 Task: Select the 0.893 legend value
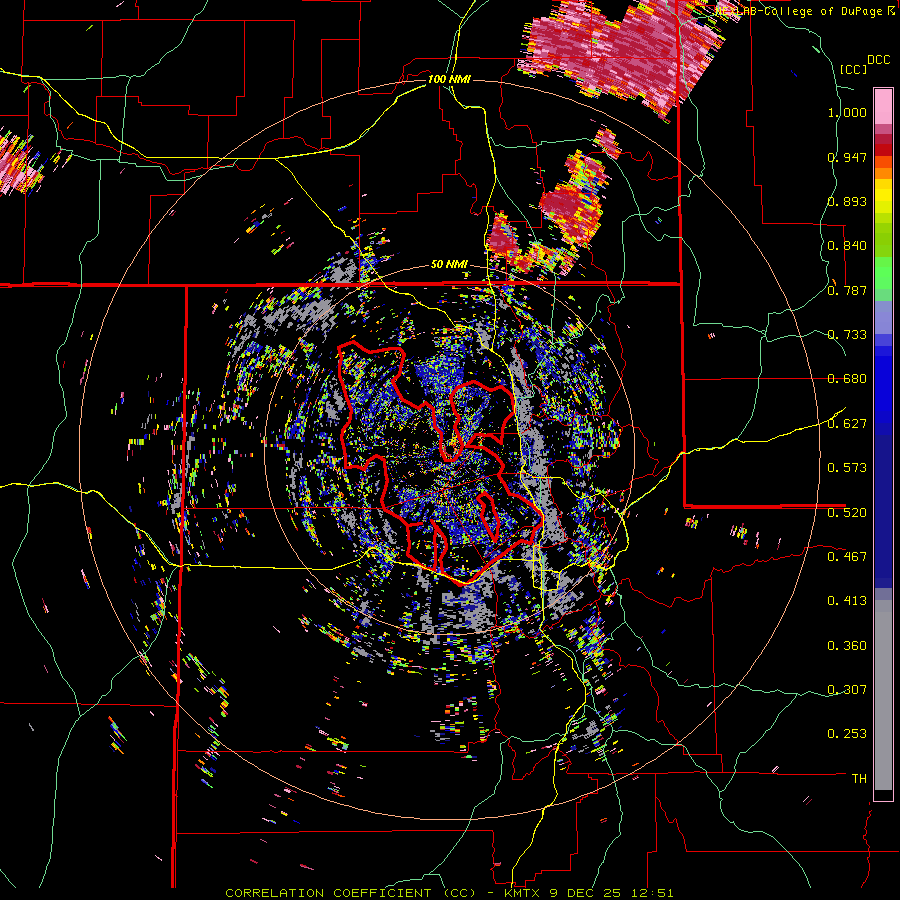[x=847, y=201]
